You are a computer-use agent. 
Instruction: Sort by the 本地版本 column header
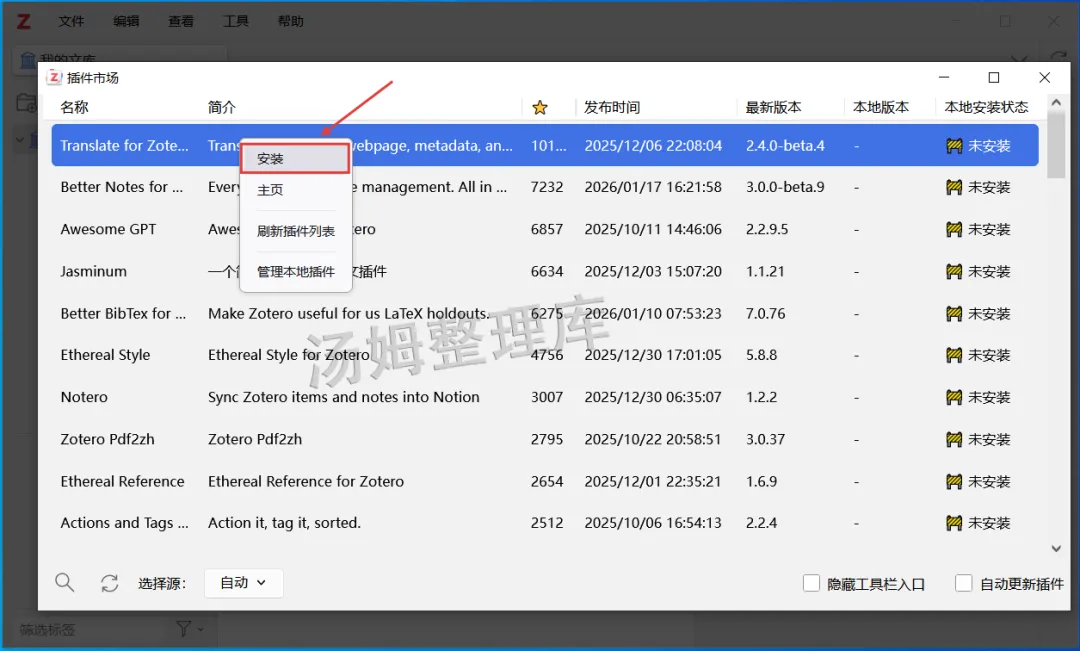pos(881,107)
